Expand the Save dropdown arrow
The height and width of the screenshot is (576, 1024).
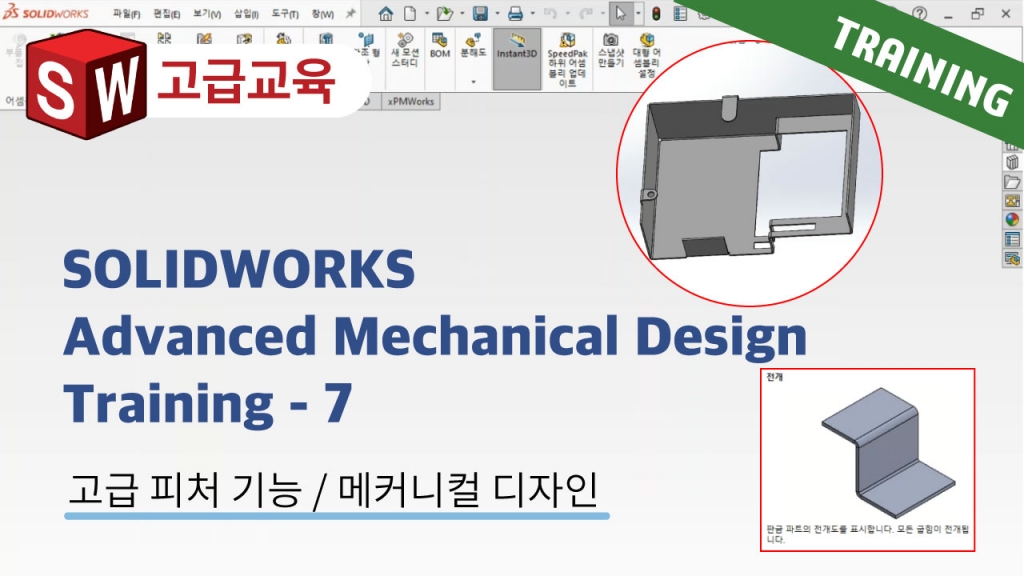pos(497,13)
